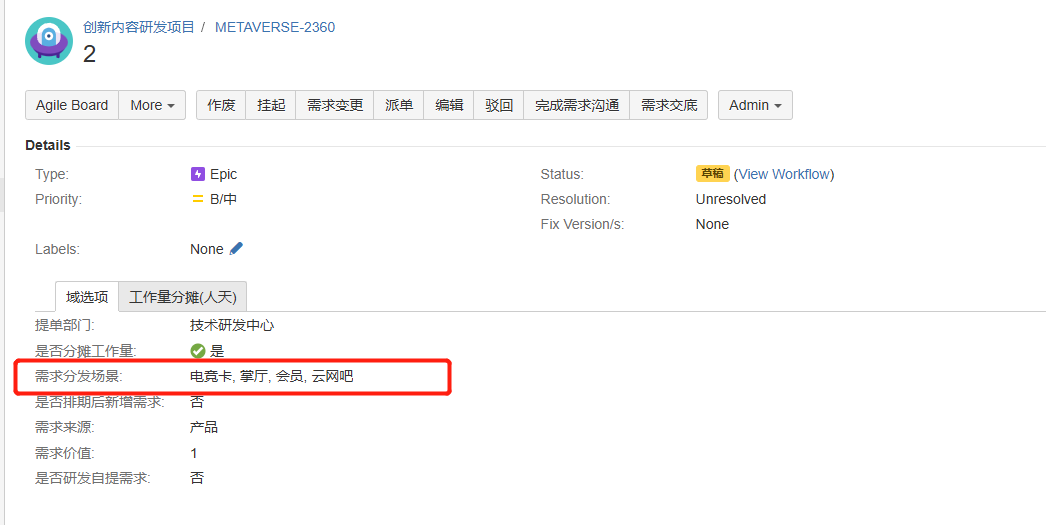Screen dimensions: 1047x525
Task: Click the 提单部门 field label
Action: (65, 325)
